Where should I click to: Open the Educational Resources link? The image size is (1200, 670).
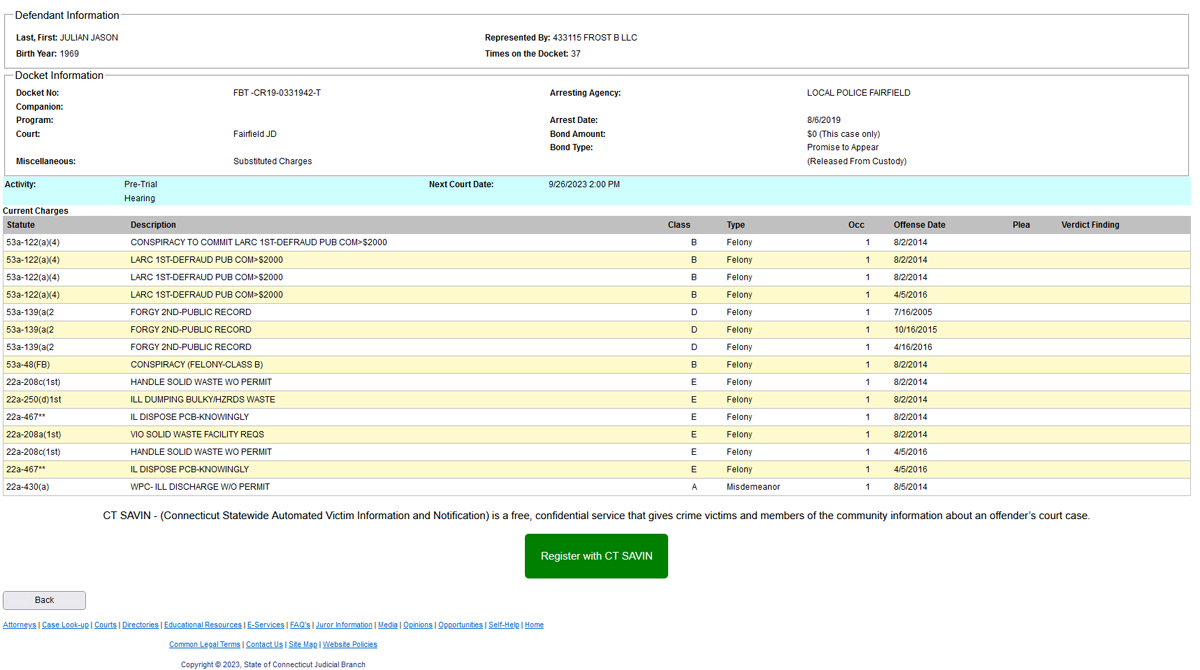click(x=203, y=625)
